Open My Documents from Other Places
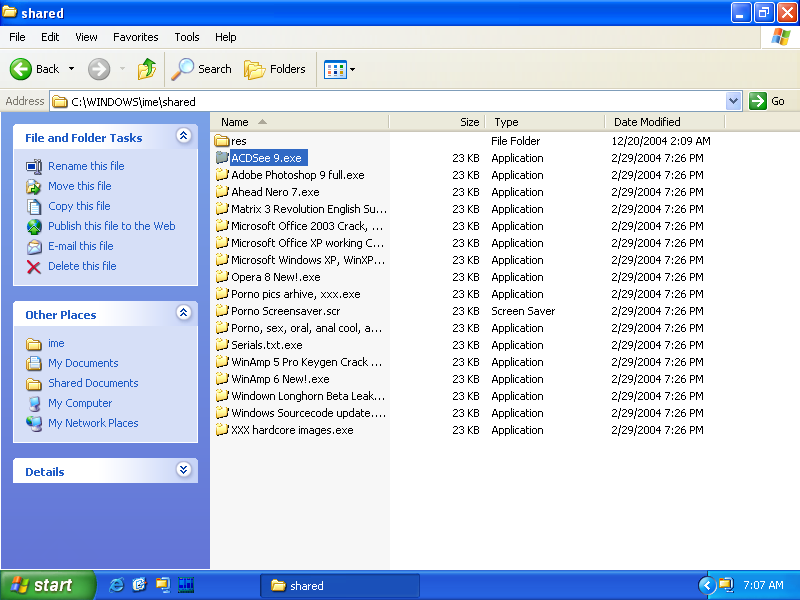This screenshot has height=600, width=800. point(83,363)
